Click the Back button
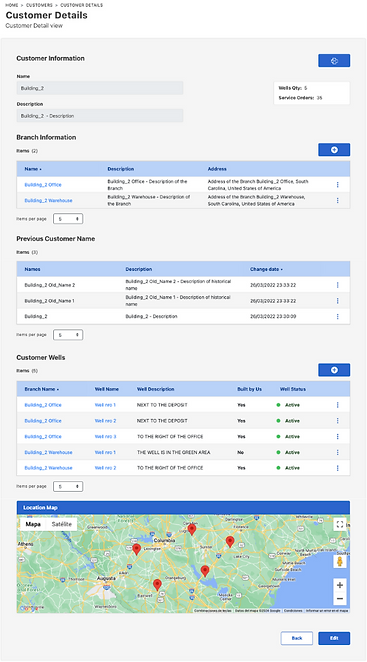 point(297,638)
